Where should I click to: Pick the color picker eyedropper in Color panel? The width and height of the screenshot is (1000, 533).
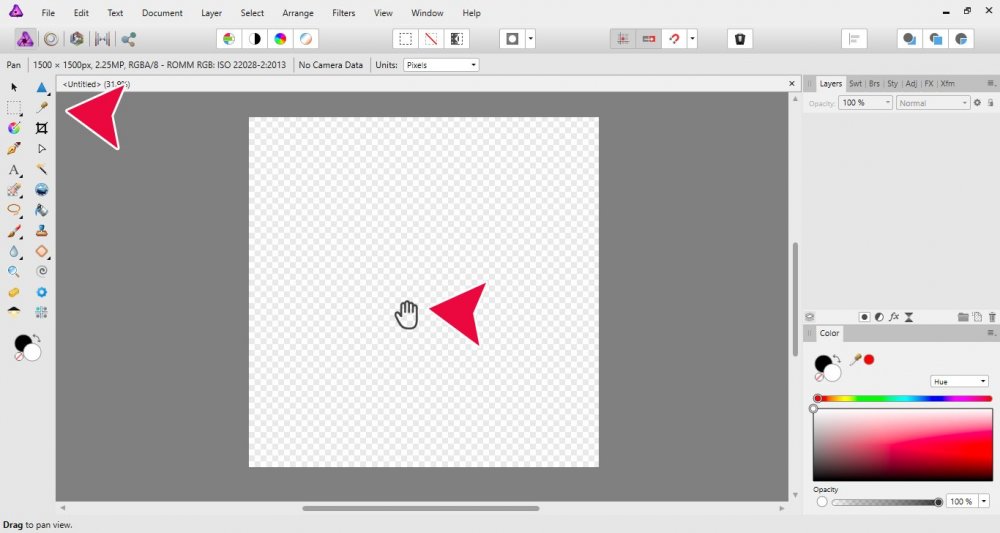pyautogui.click(x=854, y=359)
